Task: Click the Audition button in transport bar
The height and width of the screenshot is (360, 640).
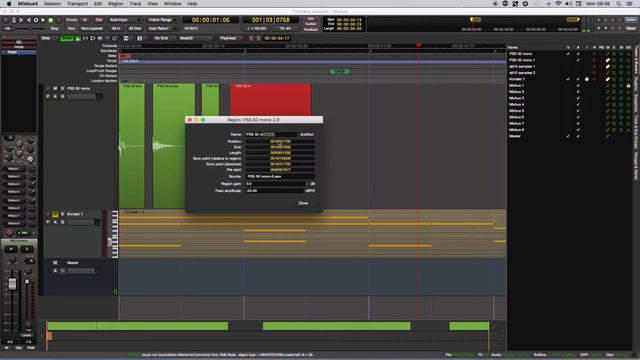Action: click(x=311, y=24)
